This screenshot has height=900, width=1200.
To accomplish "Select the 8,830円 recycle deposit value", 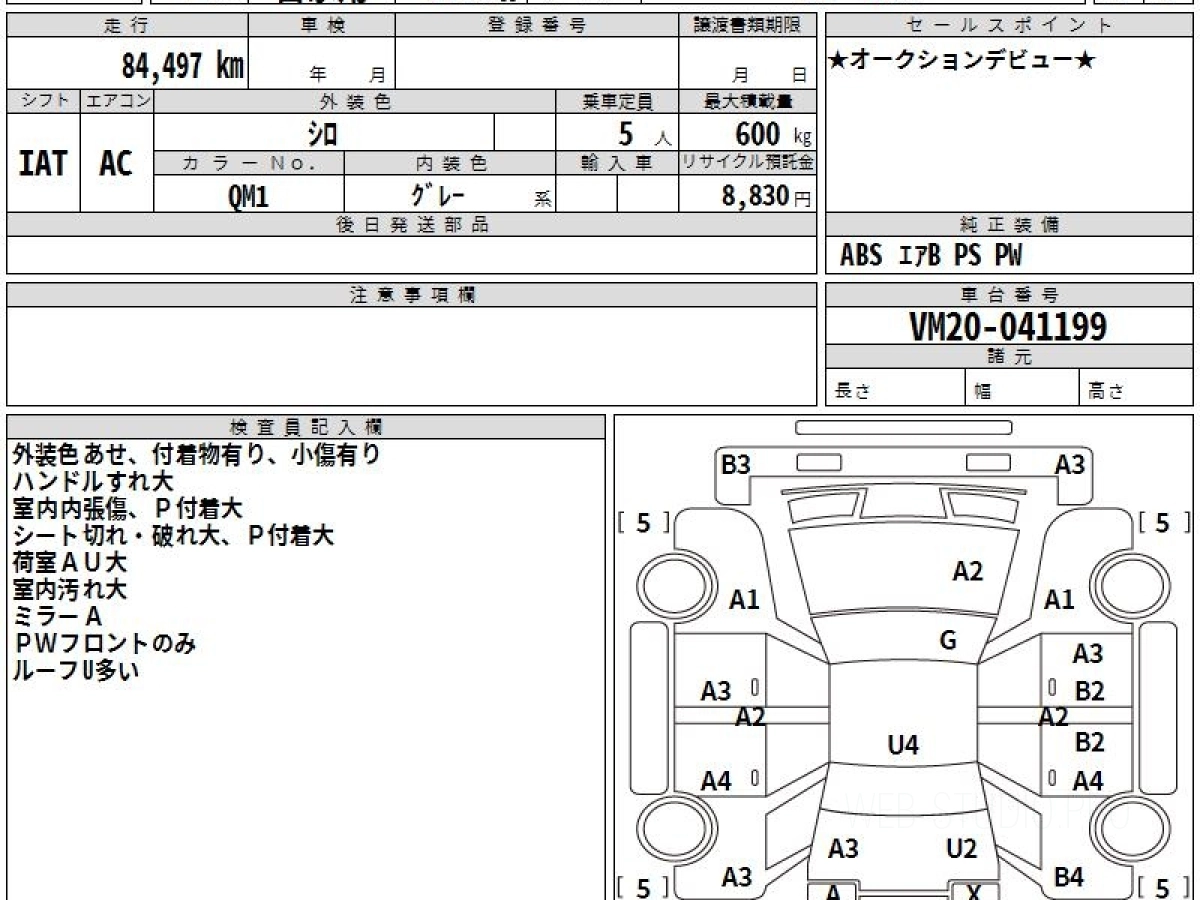I will (767, 196).
